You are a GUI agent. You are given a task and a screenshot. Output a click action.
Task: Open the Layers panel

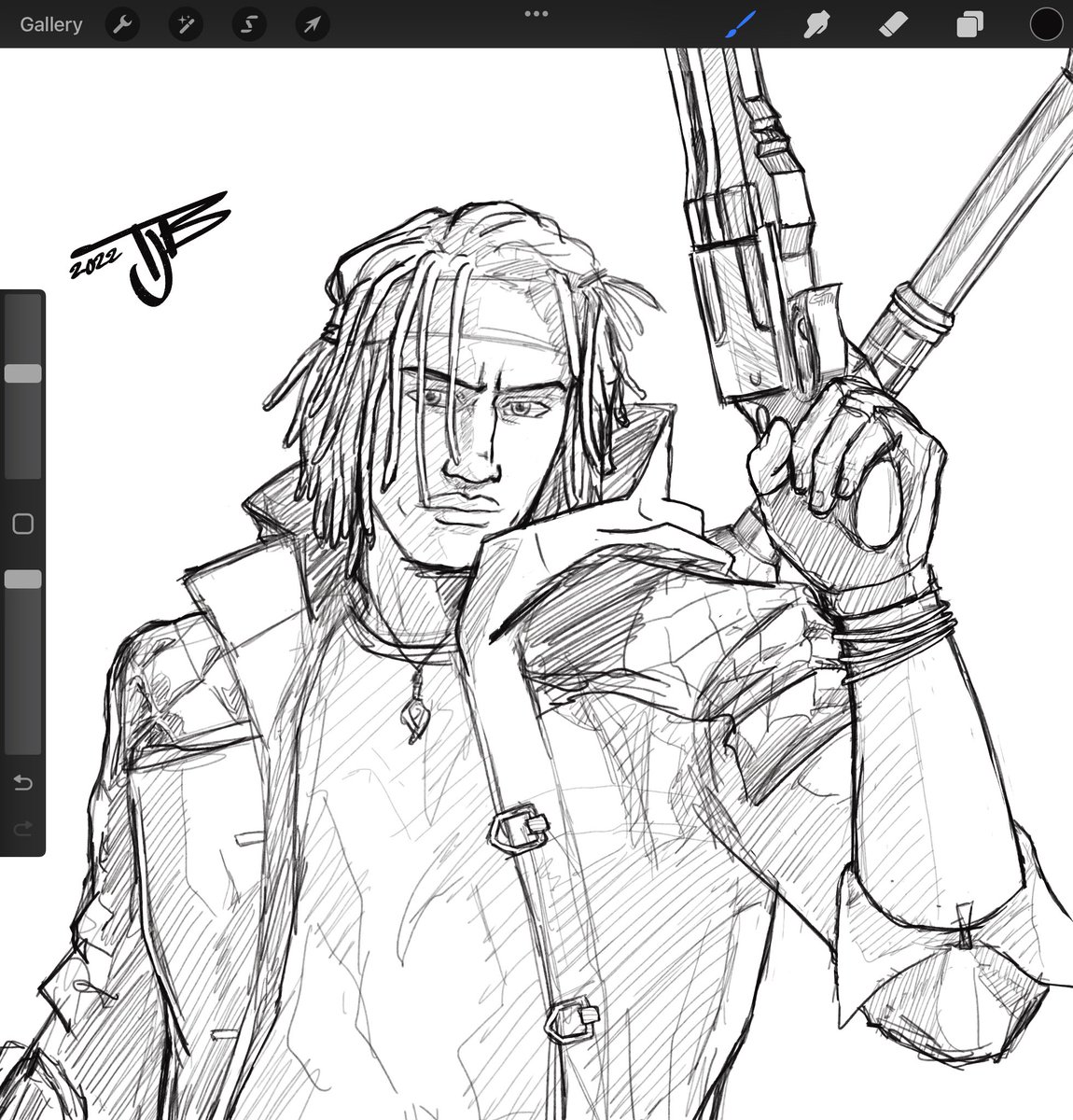coord(969,24)
